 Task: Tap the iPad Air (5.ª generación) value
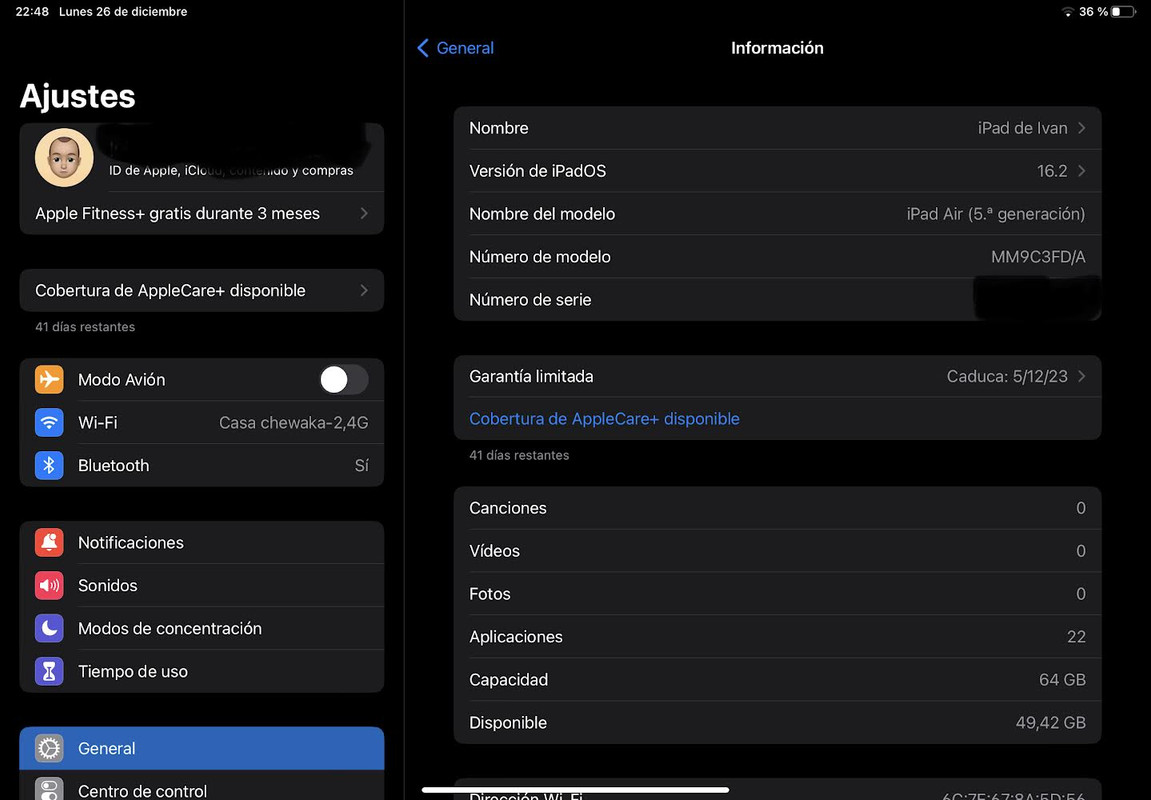click(995, 214)
